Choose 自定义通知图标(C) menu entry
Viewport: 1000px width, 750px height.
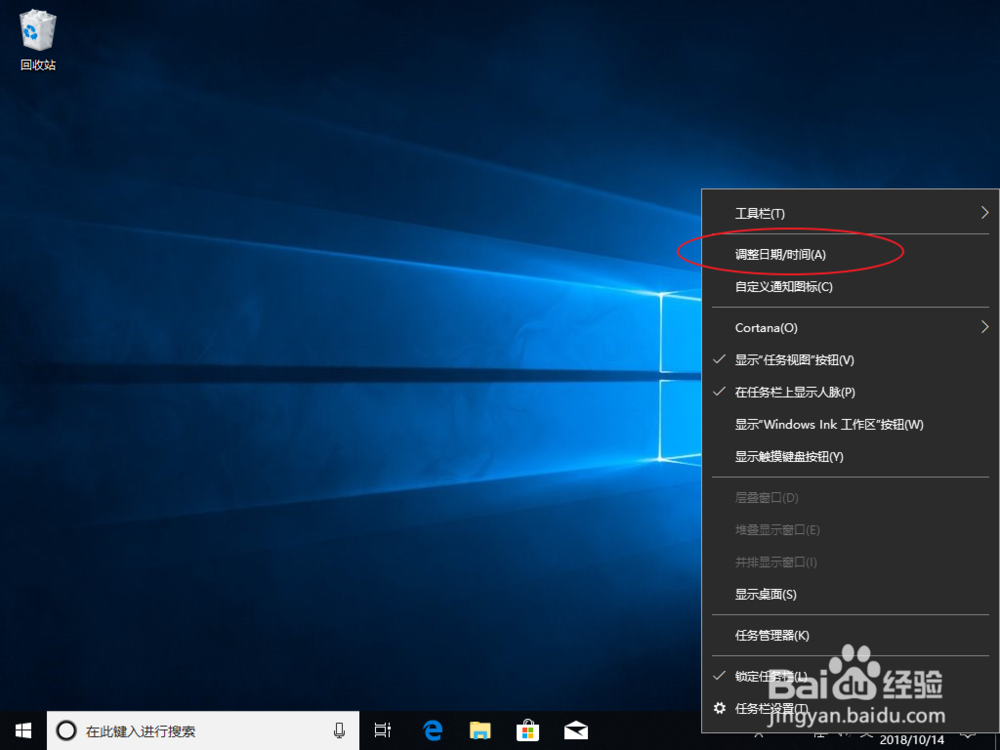click(x=850, y=286)
